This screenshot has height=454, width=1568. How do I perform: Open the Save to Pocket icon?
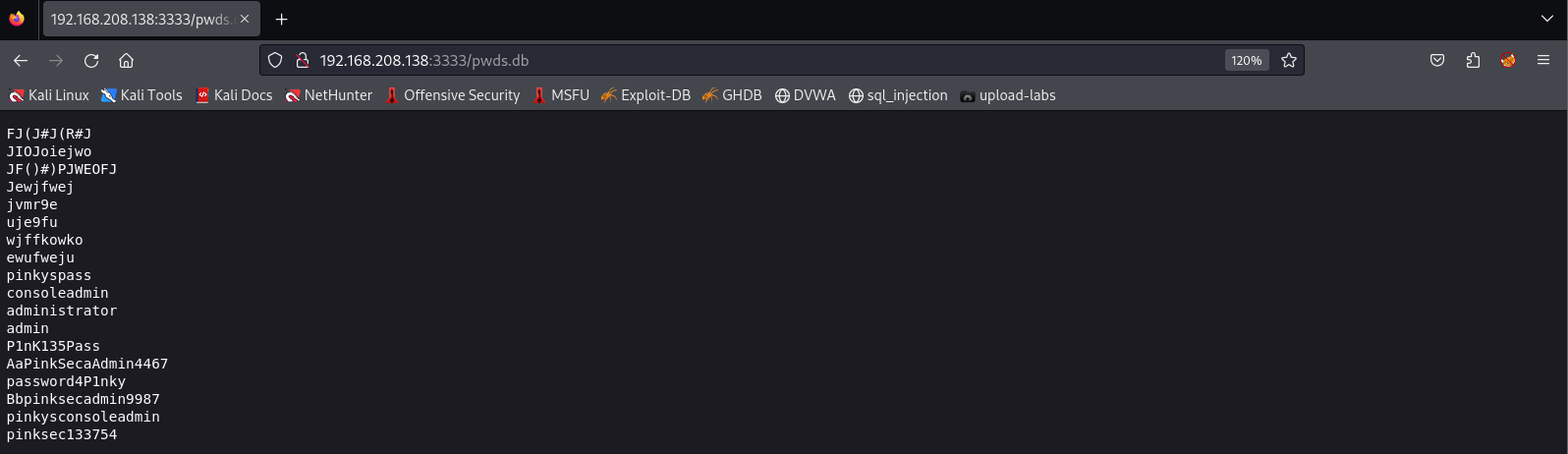(1437, 61)
